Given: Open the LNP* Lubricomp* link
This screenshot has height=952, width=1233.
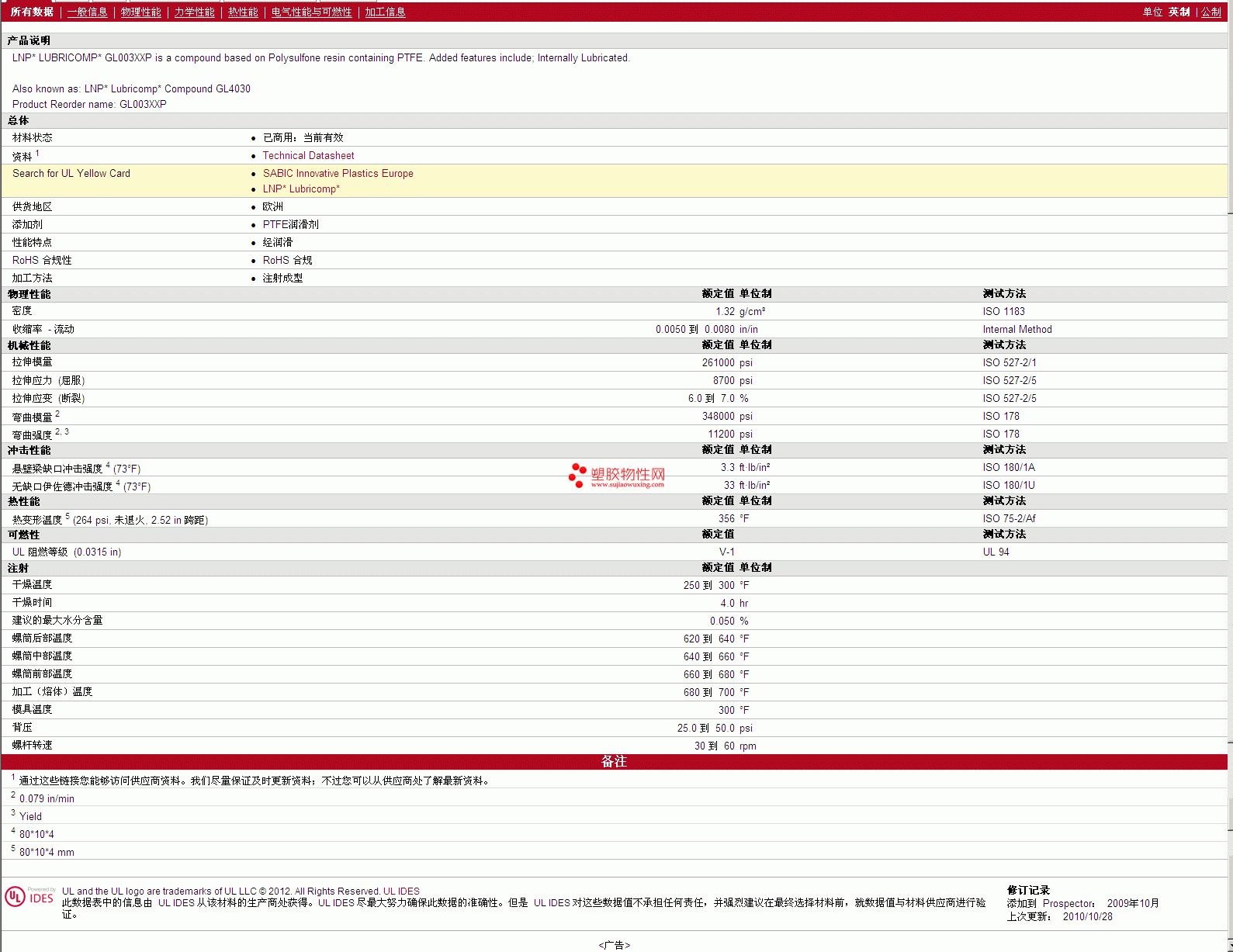Looking at the screenshot, I should (x=301, y=189).
